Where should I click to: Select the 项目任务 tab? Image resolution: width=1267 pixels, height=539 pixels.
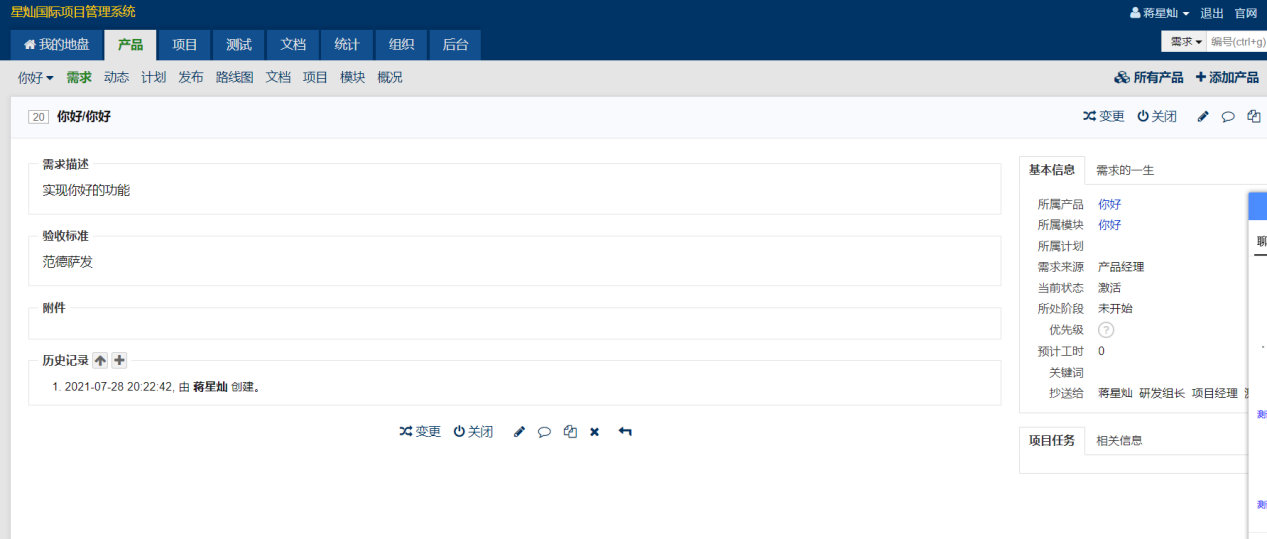pos(1052,440)
